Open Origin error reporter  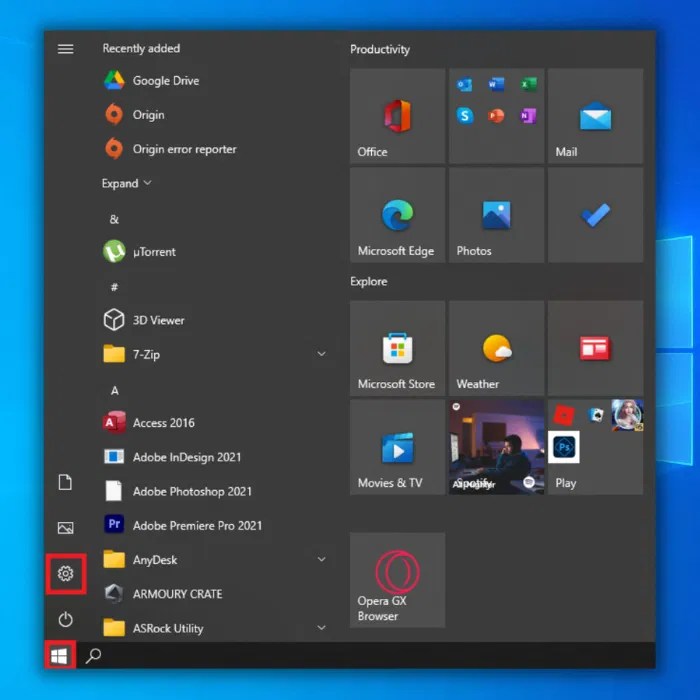[x=214, y=149]
